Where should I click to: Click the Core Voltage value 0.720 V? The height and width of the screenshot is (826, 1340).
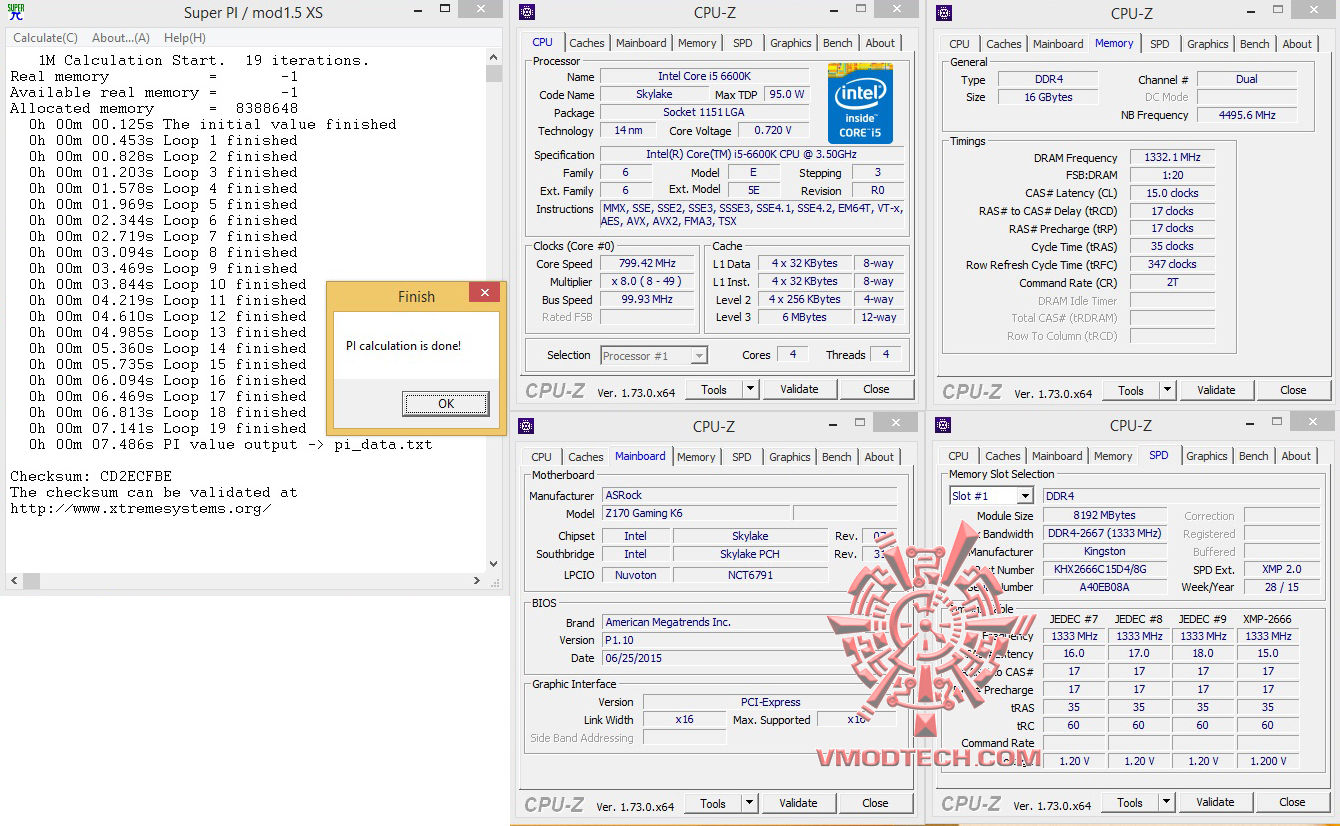point(773,130)
